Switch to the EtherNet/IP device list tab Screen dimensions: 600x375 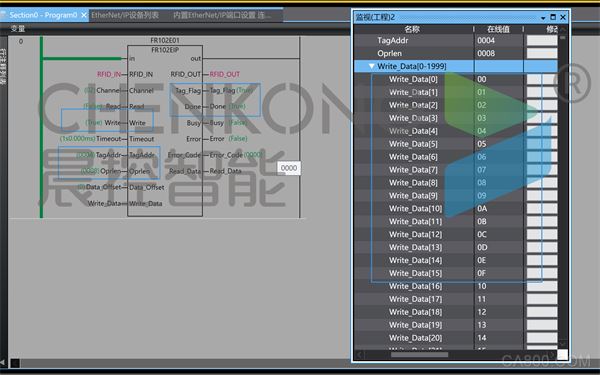[125, 15]
